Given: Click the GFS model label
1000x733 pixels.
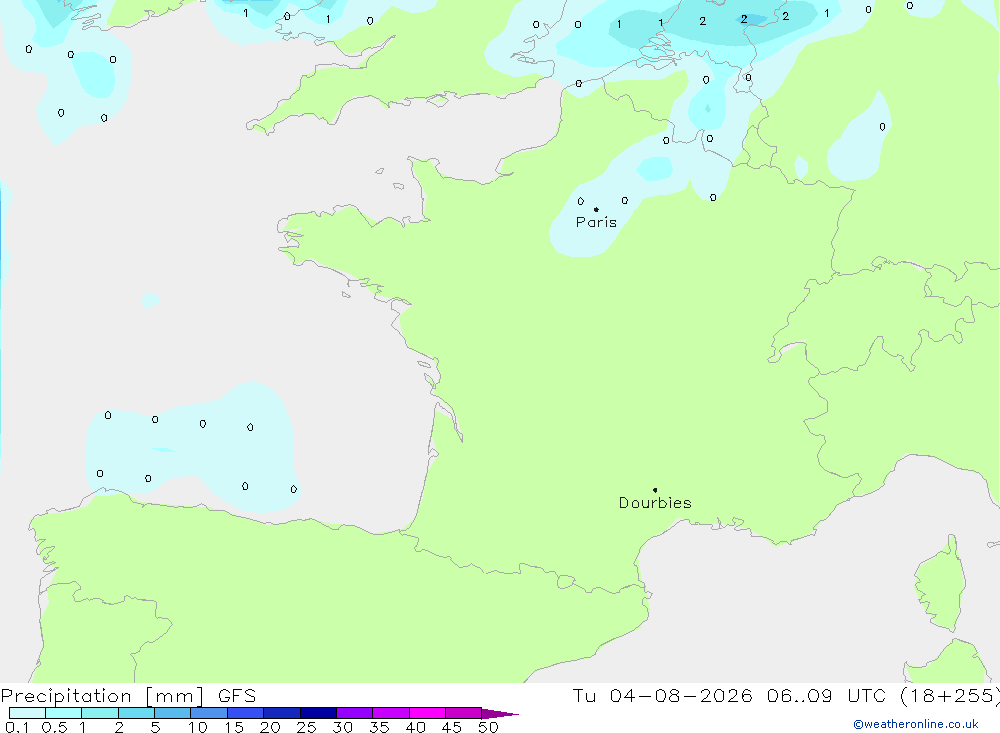Looking at the screenshot, I should point(237,696).
